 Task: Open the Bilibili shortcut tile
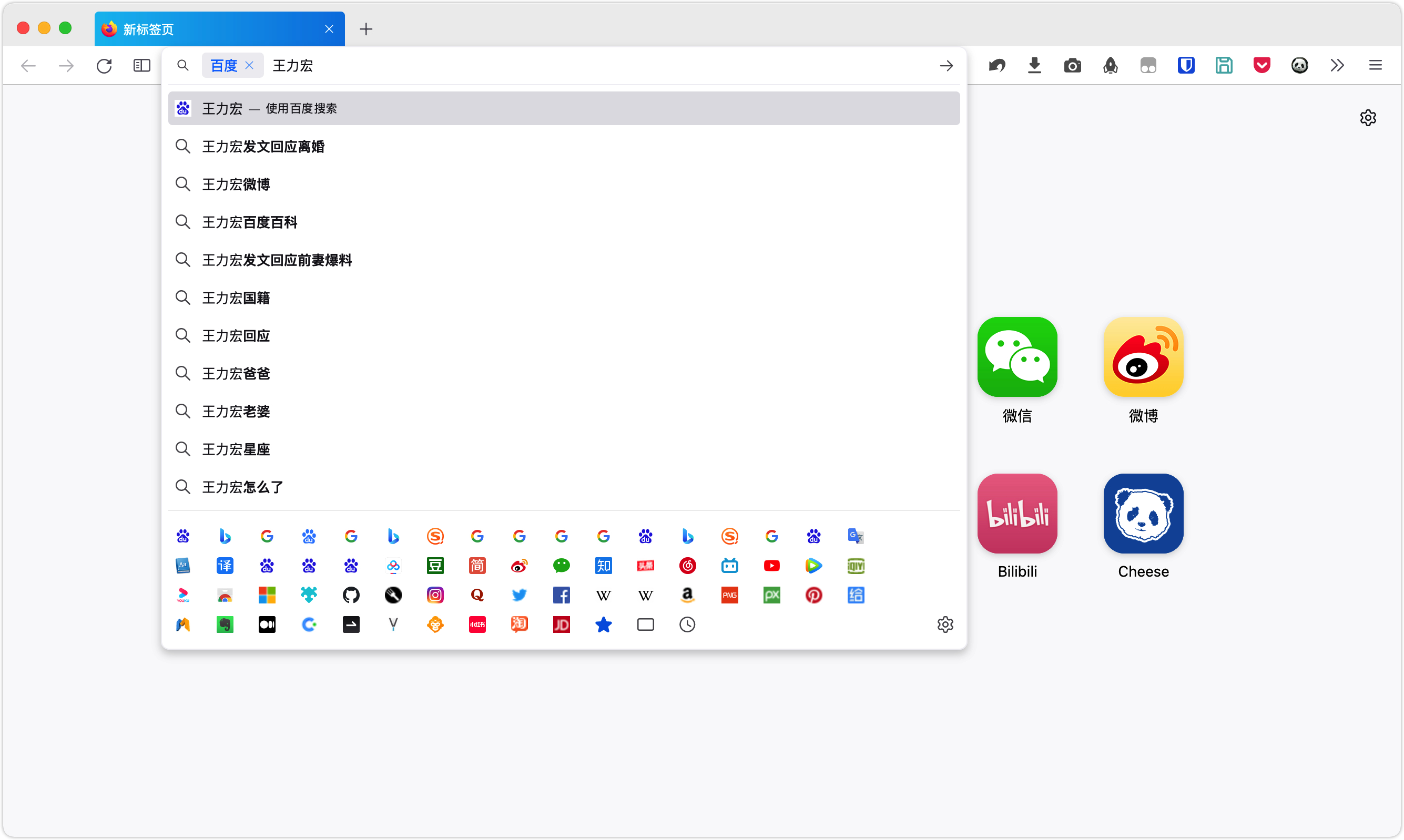(x=1017, y=514)
